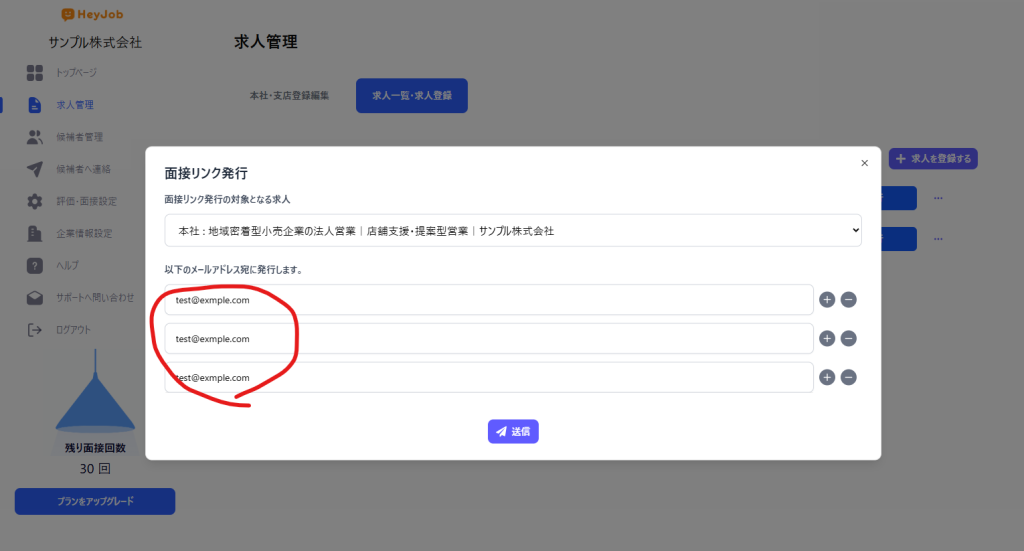Screen dimensions: 1024x551
Task: Go to トップページ in the sidebar
Action: tap(76, 73)
